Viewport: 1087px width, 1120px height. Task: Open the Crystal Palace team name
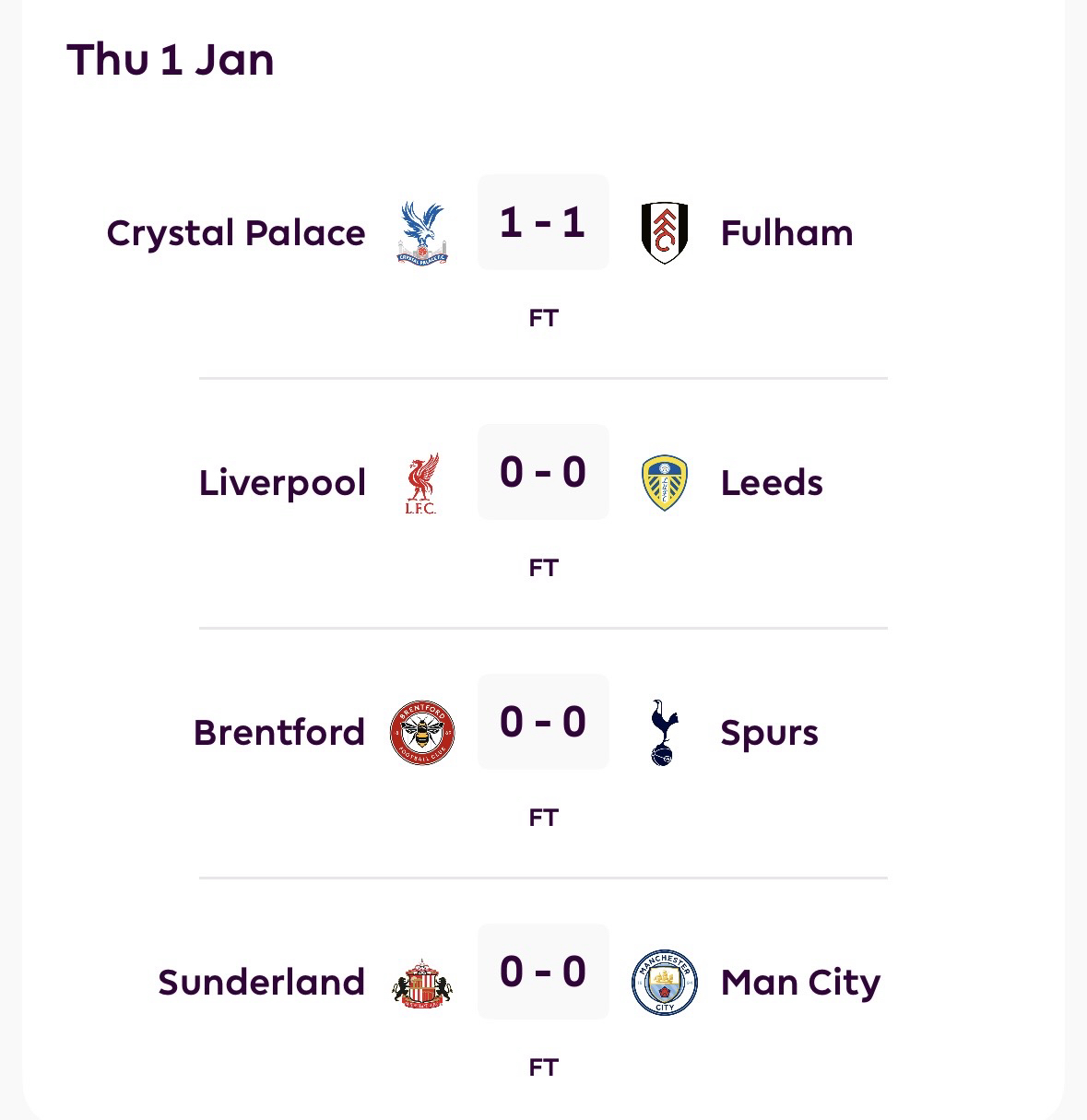click(x=236, y=233)
